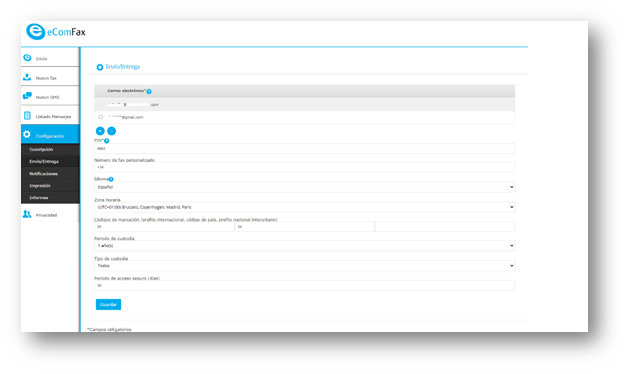Screen dimensions: 630x374
Task: Click the Número de fax personalizado field
Action: coord(304,167)
